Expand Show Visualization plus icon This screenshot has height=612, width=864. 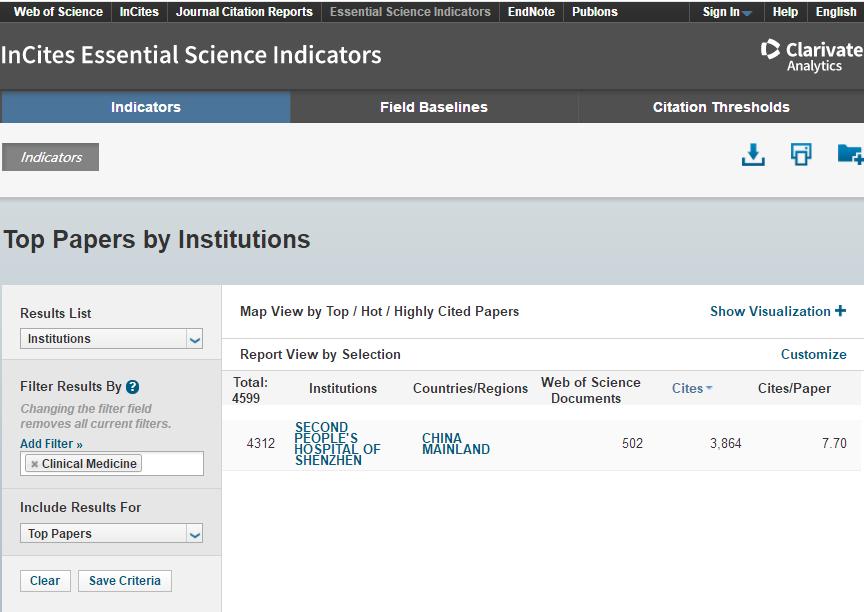840,311
